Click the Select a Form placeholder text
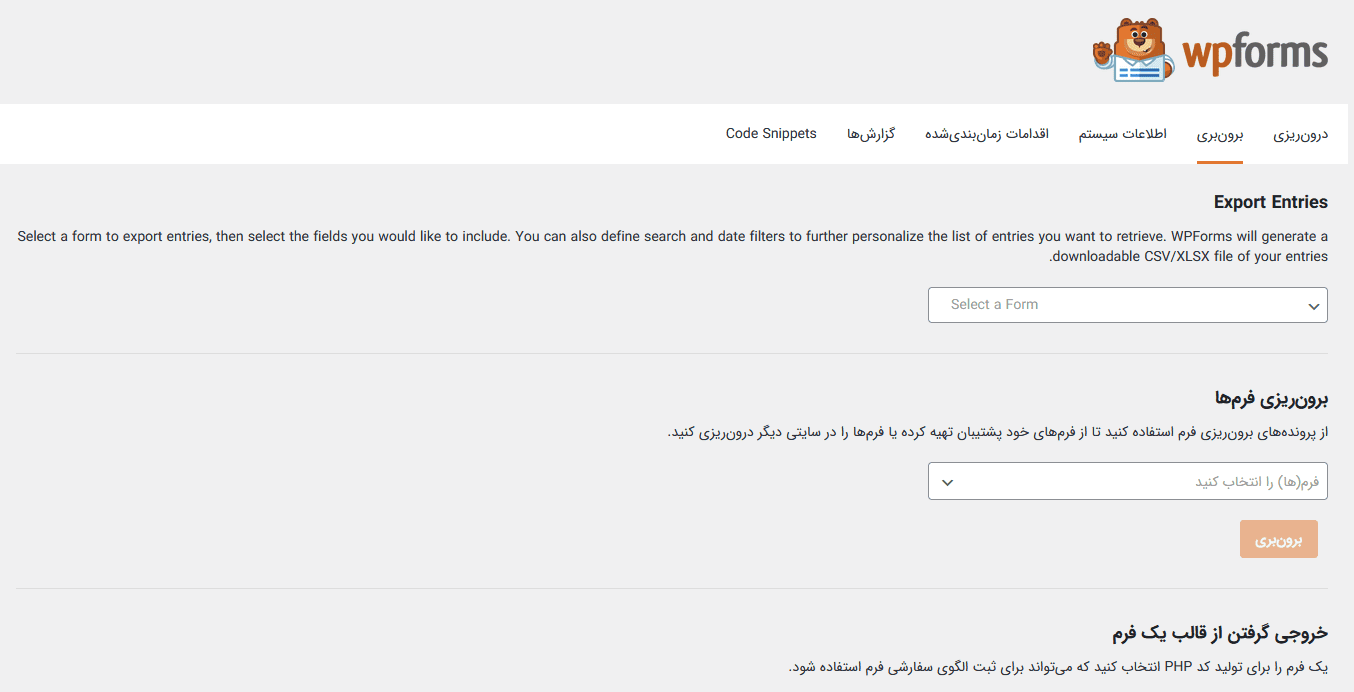Screen dimensions: 1354x692 (994, 305)
